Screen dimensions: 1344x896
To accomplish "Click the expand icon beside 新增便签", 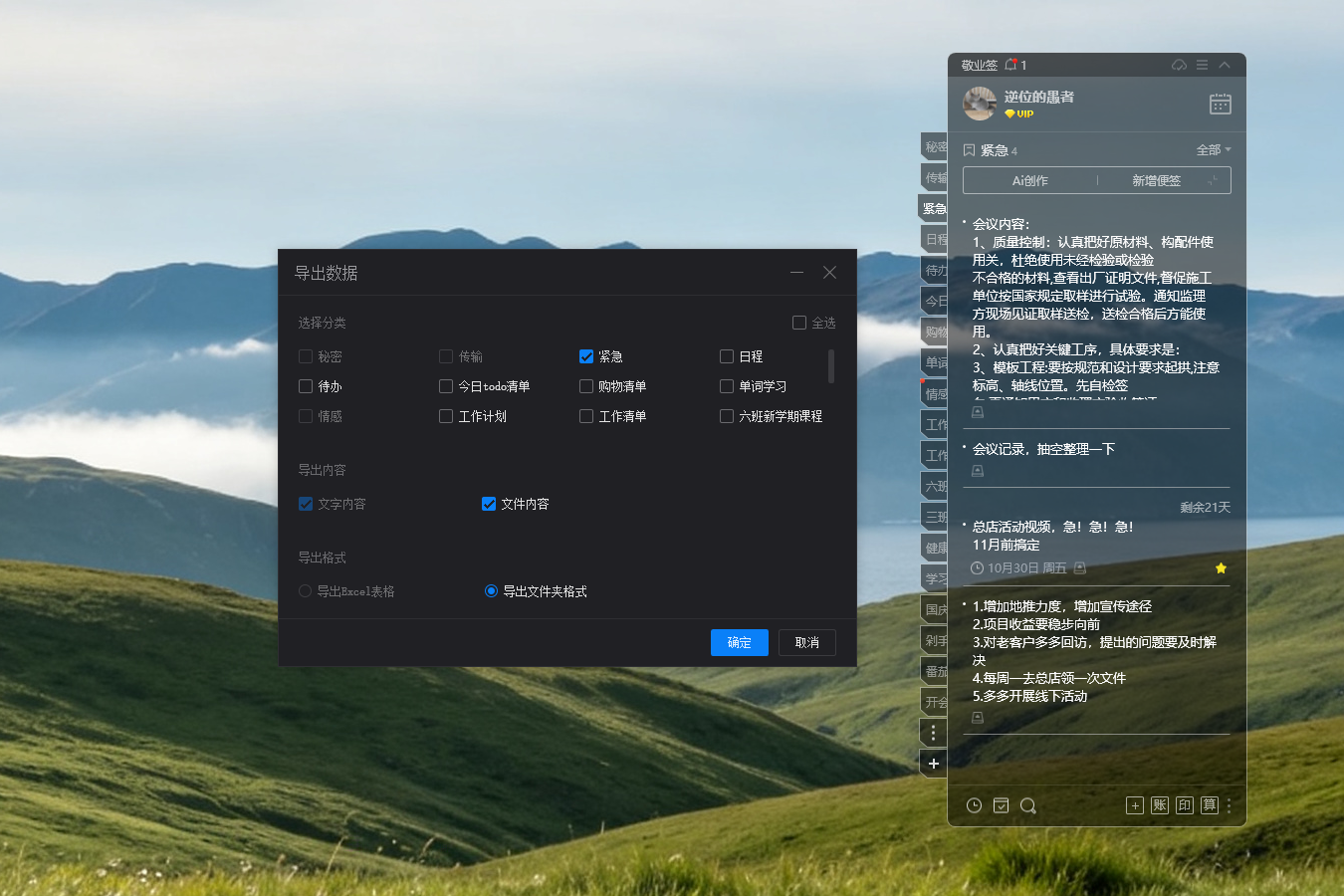I will (x=1213, y=180).
